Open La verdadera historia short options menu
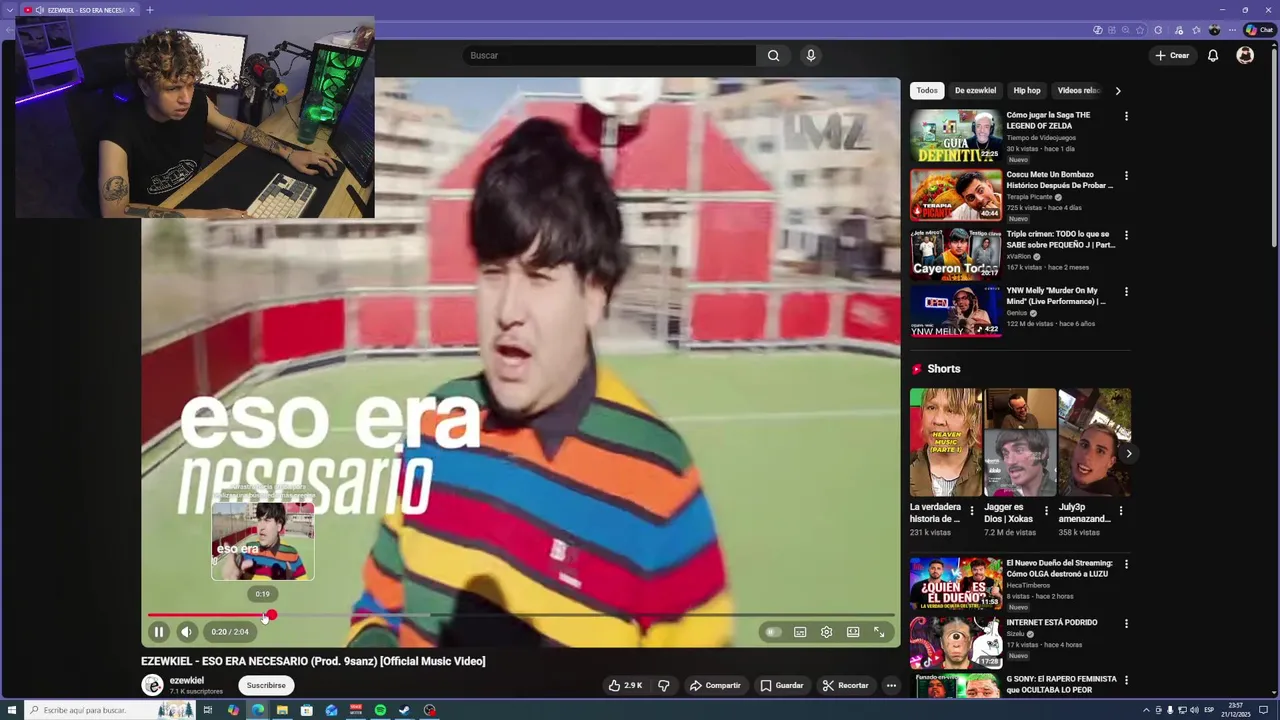The height and width of the screenshot is (720, 1280). click(972, 511)
